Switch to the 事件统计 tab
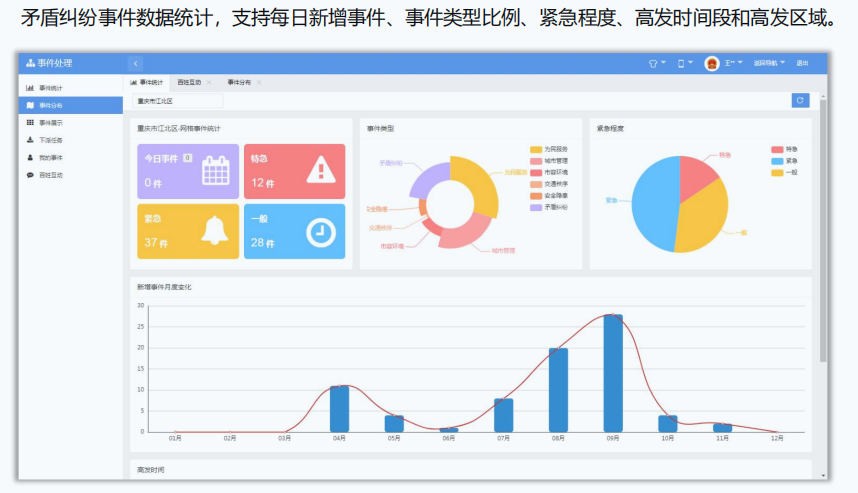The image size is (858, 493). click(x=147, y=82)
